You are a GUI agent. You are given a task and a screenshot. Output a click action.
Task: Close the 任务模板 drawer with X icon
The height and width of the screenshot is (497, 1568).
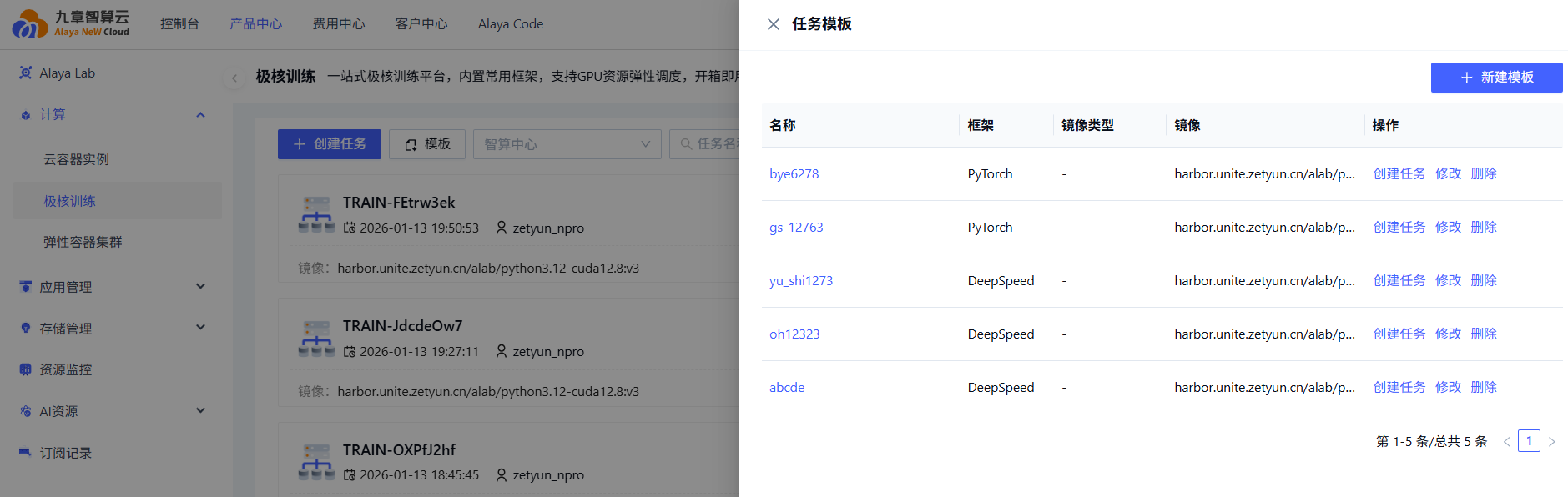click(774, 24)
